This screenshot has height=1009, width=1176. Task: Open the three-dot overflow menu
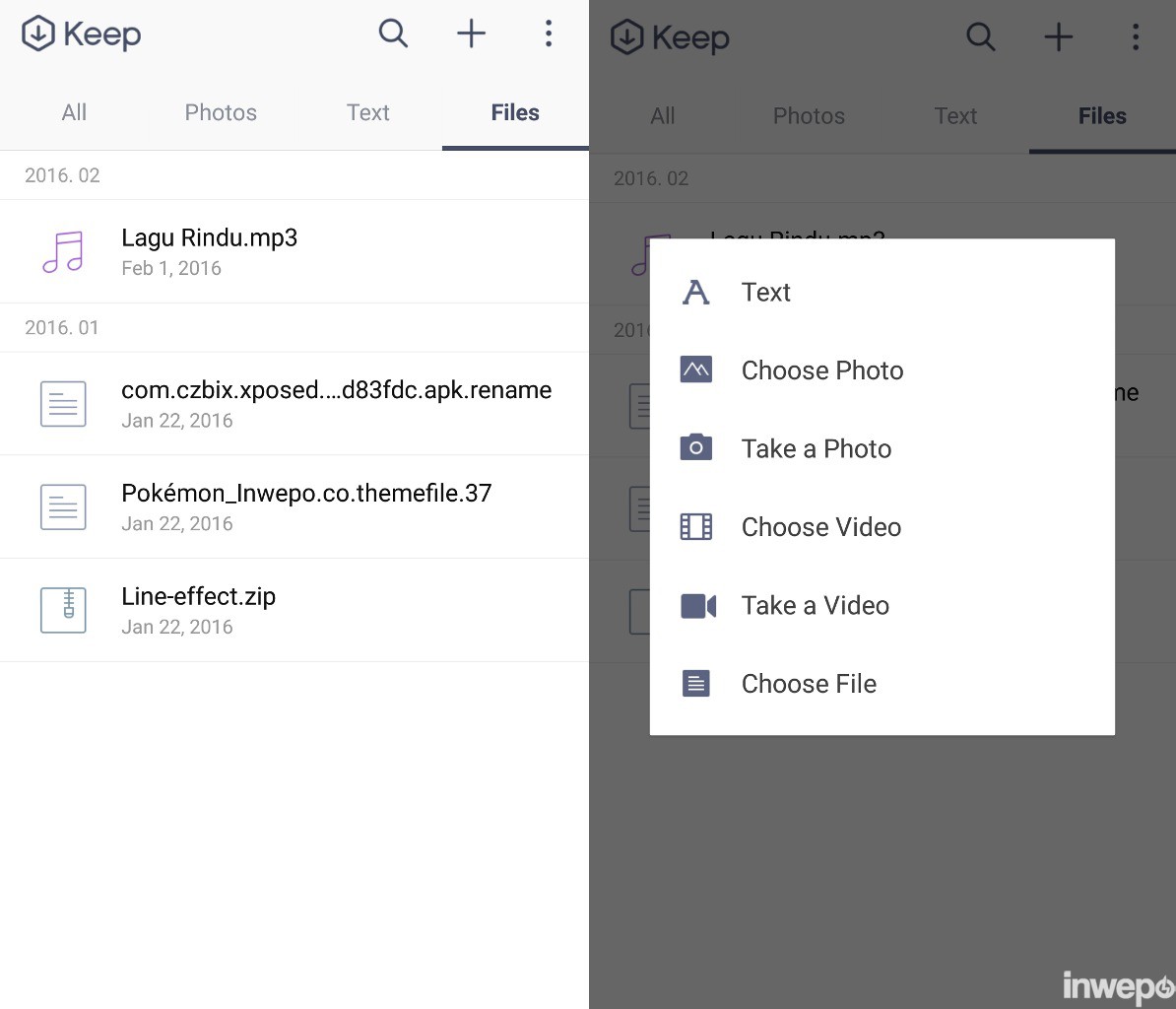[548, 33]
